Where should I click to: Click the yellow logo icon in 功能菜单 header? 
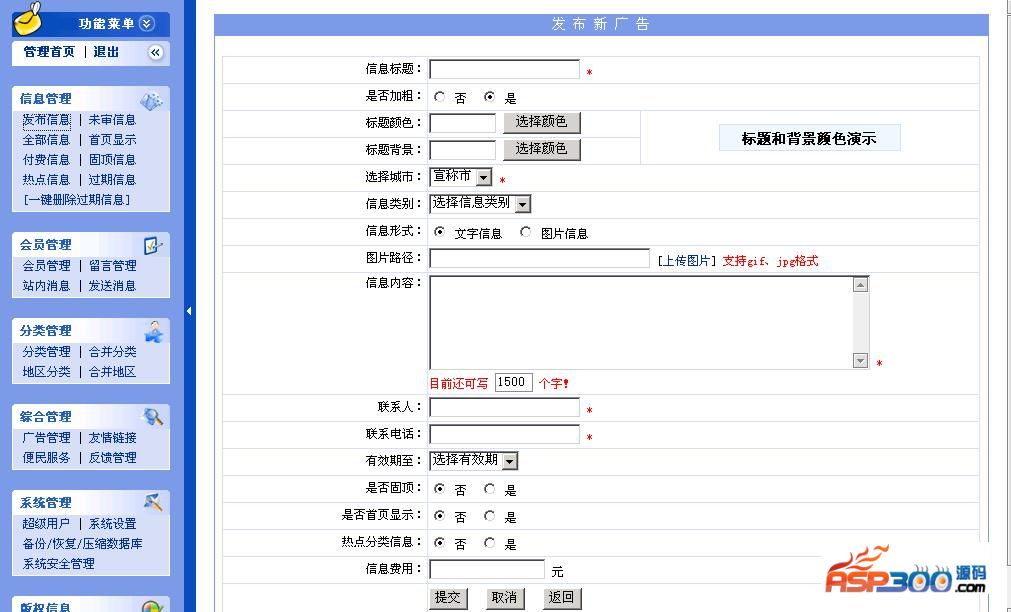tap(28, 18)
